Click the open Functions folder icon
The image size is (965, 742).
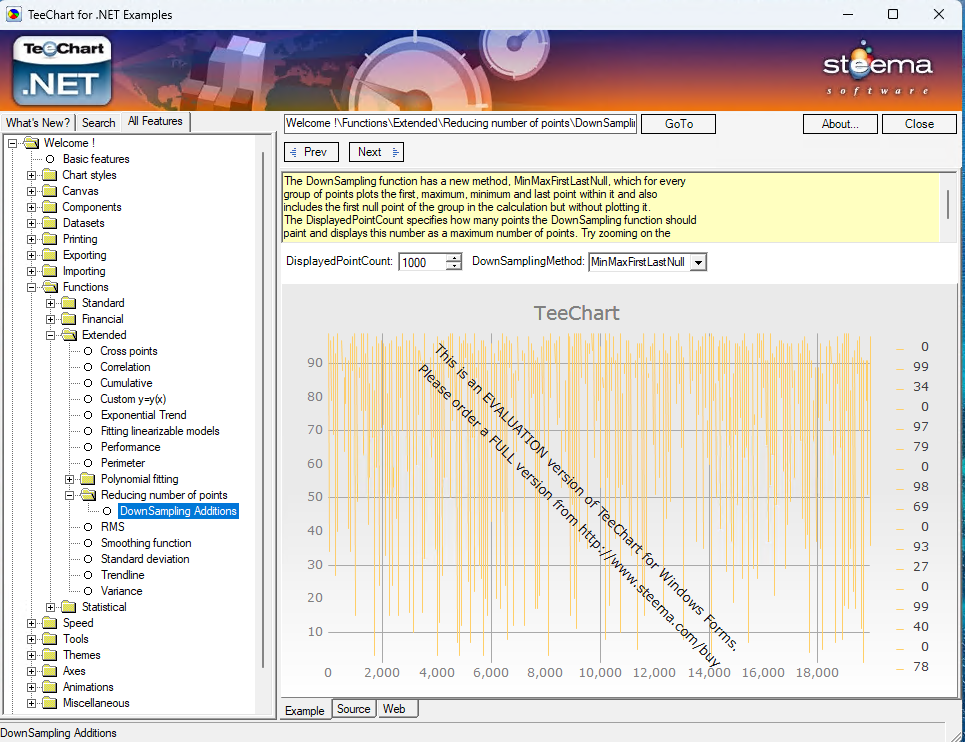pyautogui.click(x=50, y=287)
